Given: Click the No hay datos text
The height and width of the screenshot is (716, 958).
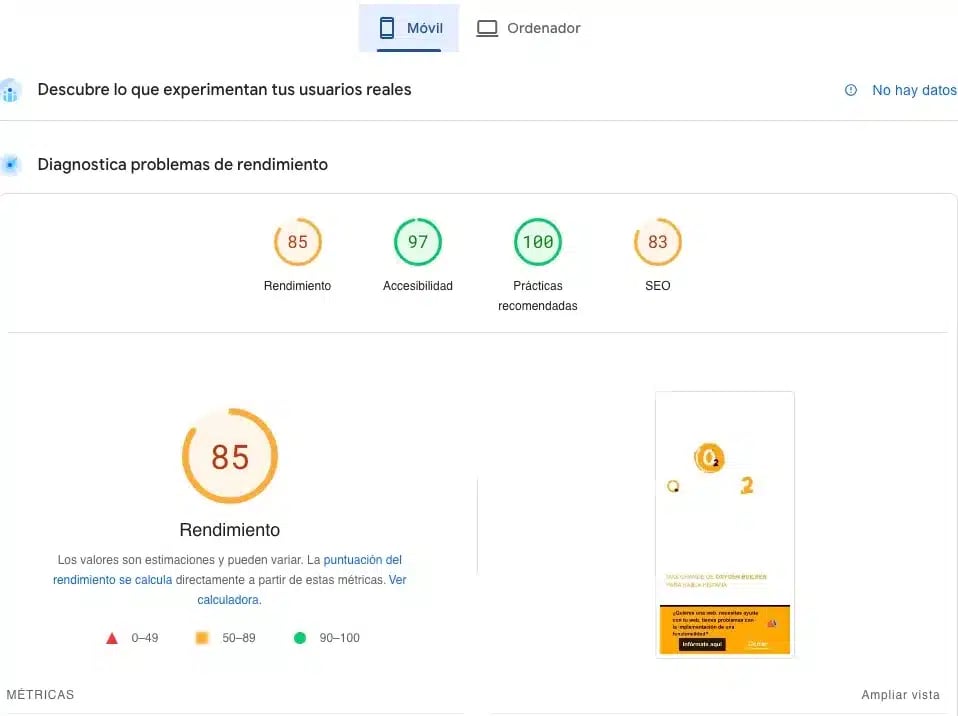Looking at the screenshot, I should (x=914, y=90).
